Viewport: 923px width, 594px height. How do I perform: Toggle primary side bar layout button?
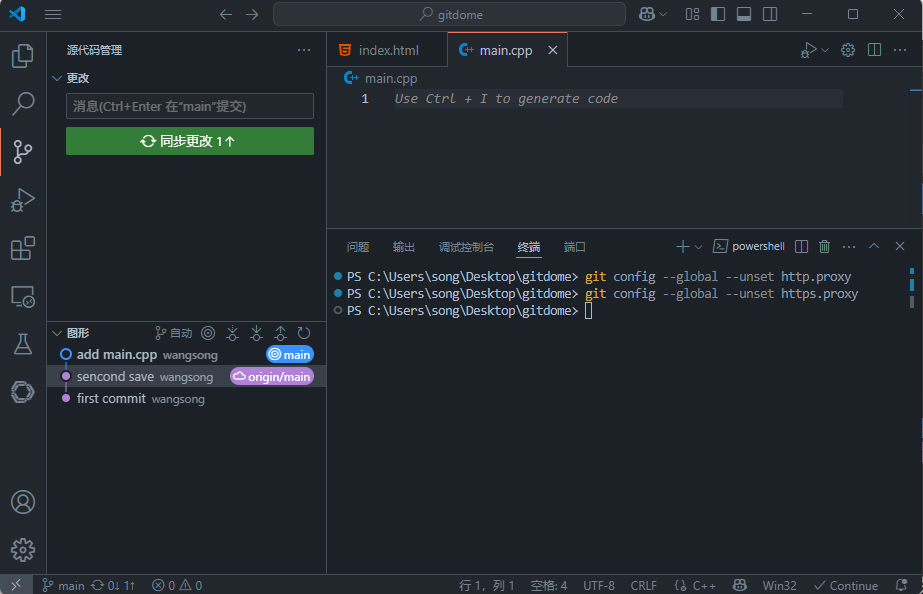pos(718,14)
